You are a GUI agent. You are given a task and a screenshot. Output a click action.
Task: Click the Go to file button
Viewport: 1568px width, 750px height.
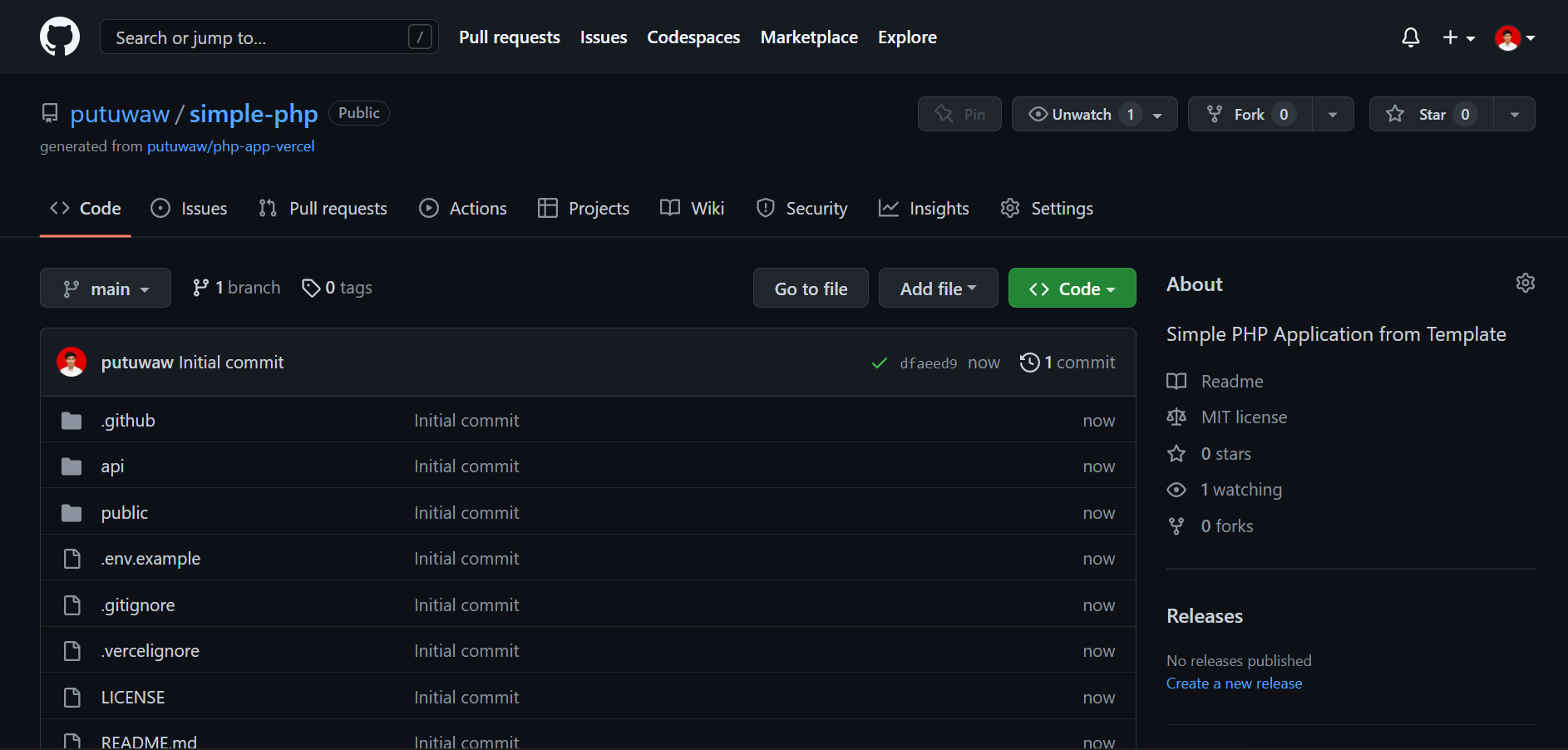tap(811, 288)
